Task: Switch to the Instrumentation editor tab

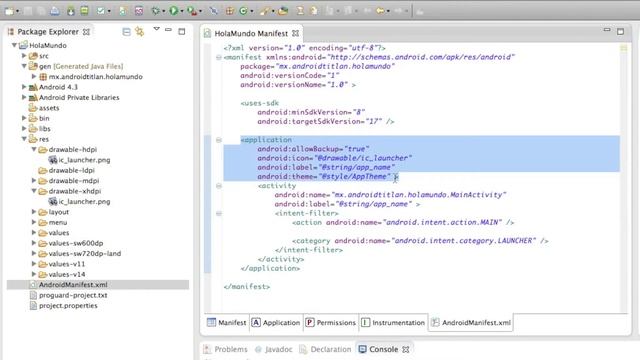Action: point(393,322)
